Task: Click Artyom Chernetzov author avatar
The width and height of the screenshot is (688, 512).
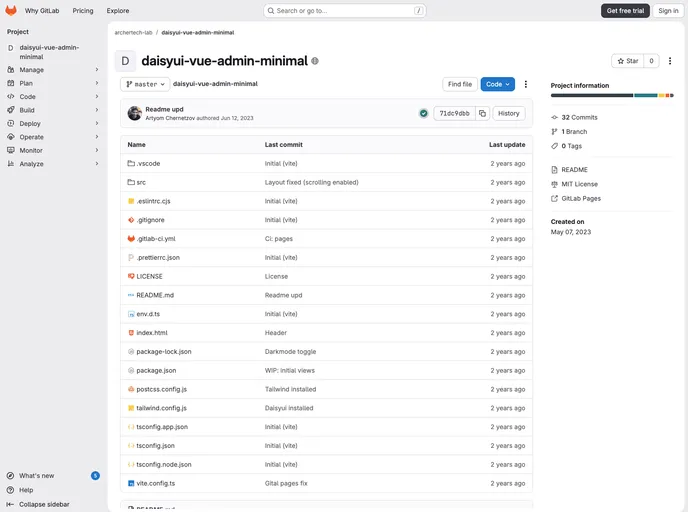Action: [135, 113]
